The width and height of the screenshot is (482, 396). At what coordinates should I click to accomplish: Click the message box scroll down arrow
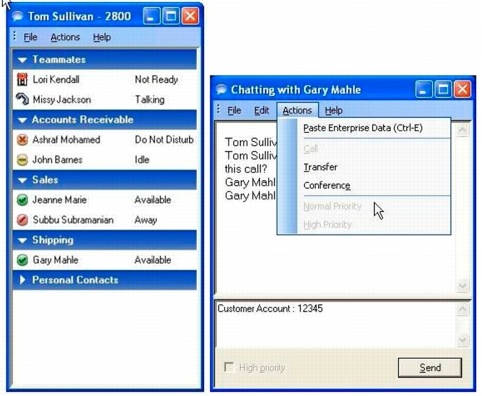tap(462, 340)
